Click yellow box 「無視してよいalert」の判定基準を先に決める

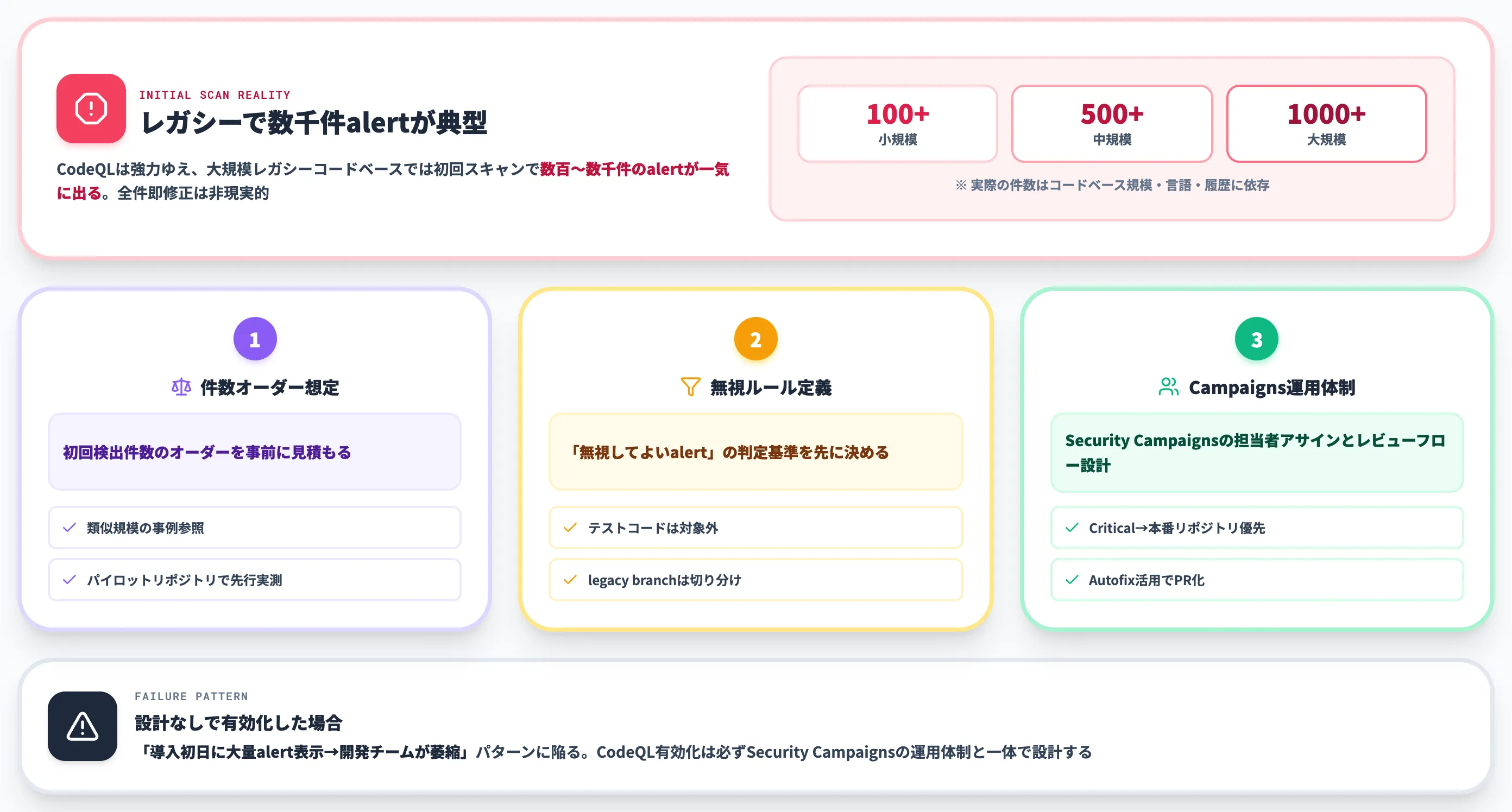pyautogui.click(x=756, y=452)
